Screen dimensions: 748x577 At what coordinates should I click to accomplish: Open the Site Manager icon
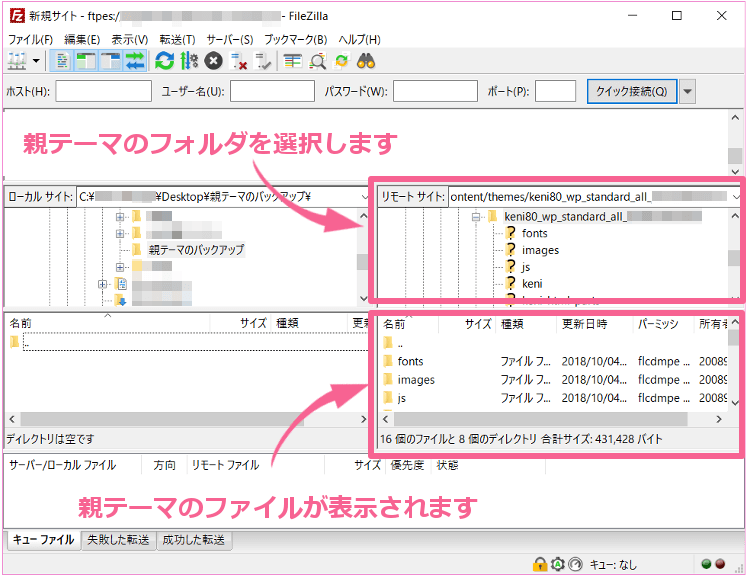(x=17, y=61)
